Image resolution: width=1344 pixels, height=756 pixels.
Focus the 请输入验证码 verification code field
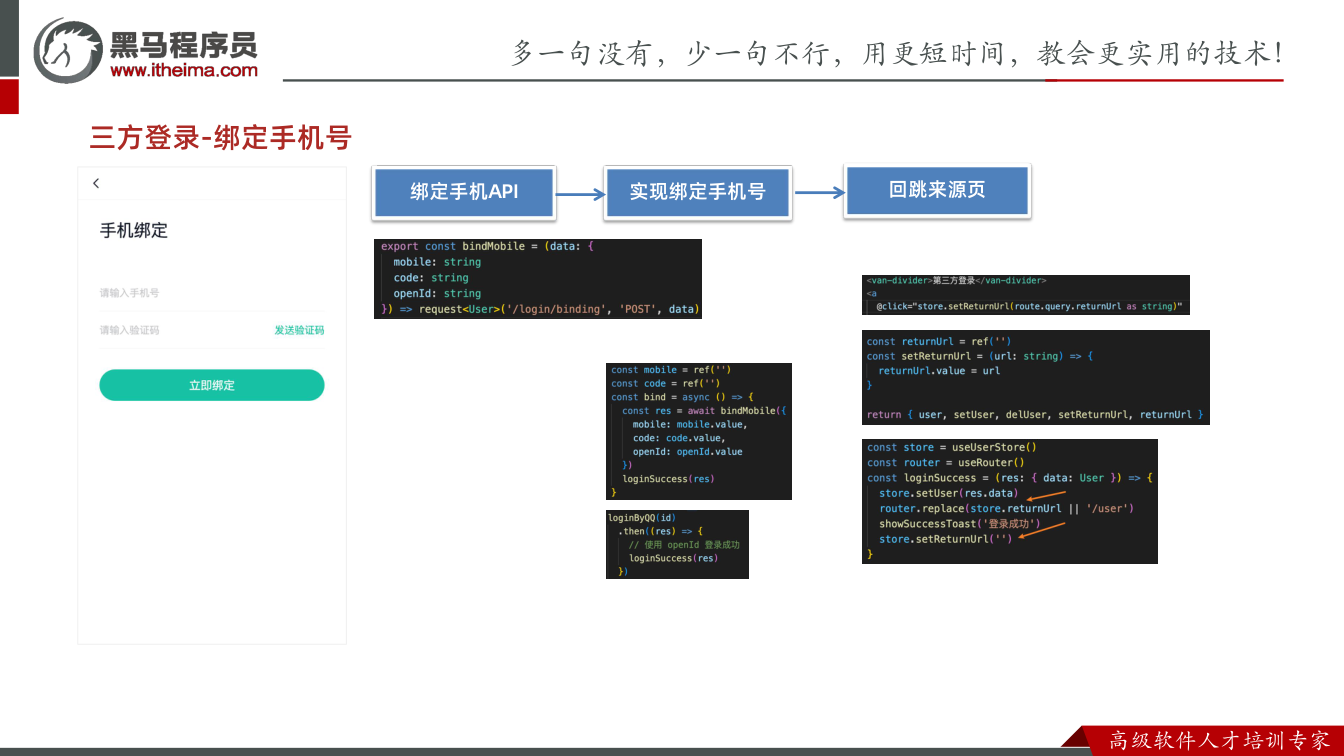(x=180, y=330)
